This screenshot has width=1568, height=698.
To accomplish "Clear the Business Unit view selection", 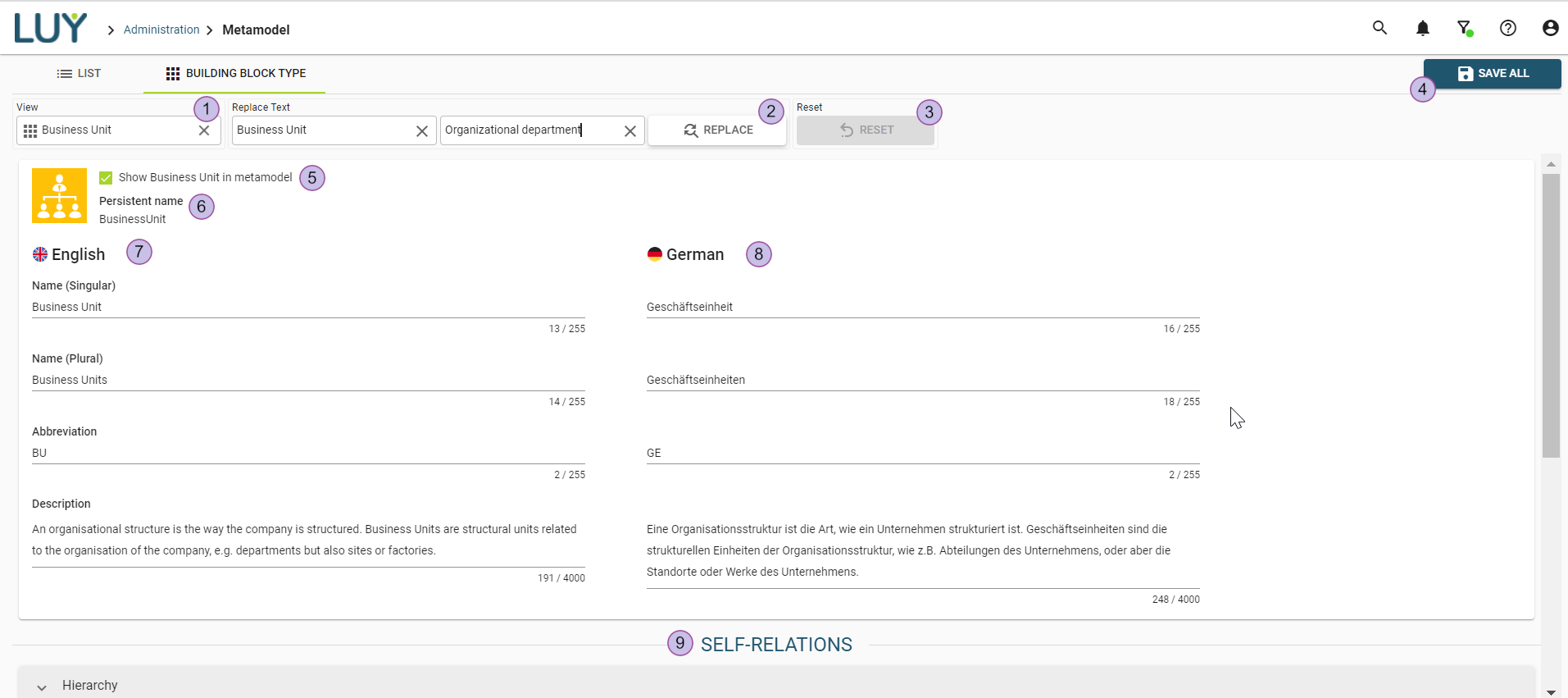I will 204,130.
